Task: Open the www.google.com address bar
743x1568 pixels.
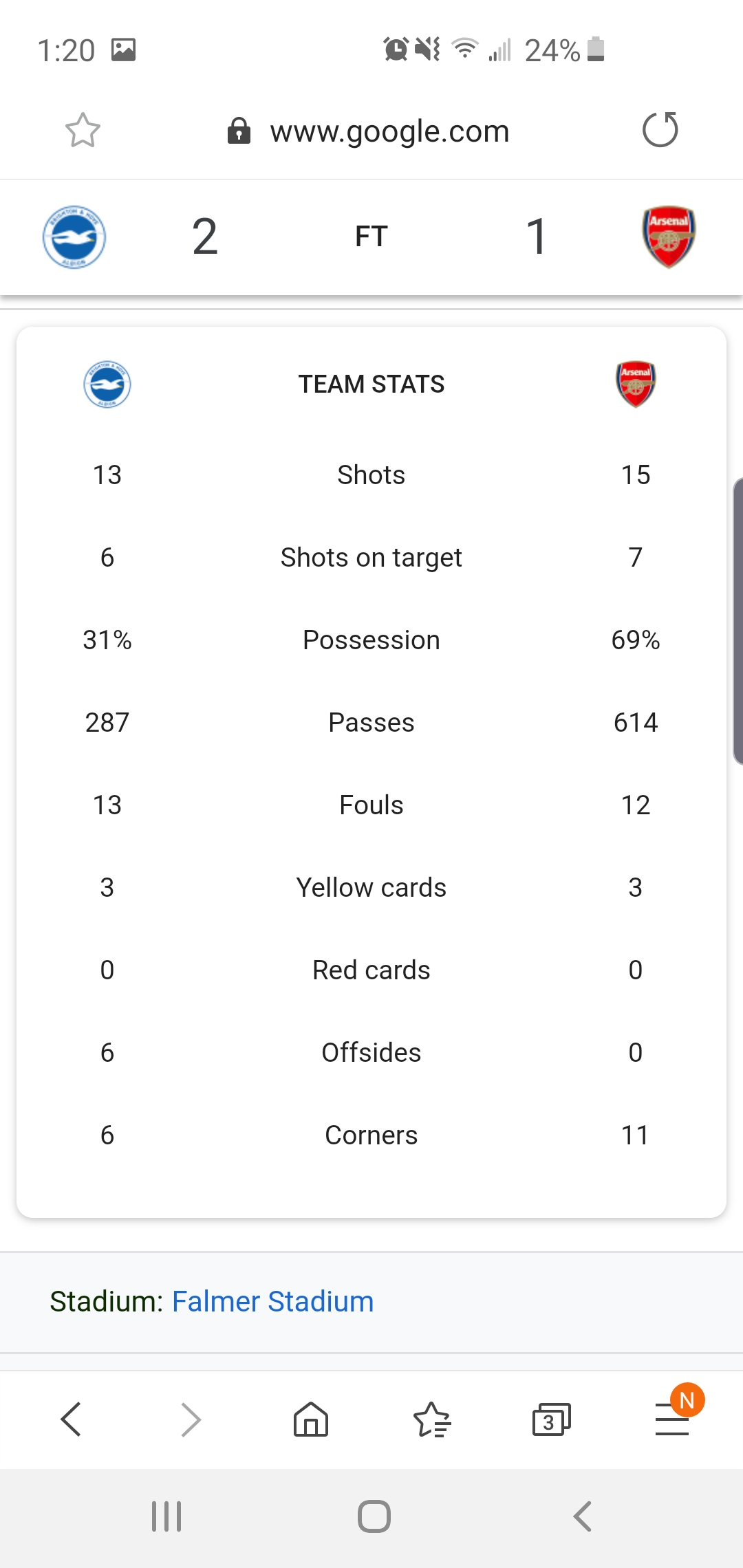Action: (x=389, y=131)
